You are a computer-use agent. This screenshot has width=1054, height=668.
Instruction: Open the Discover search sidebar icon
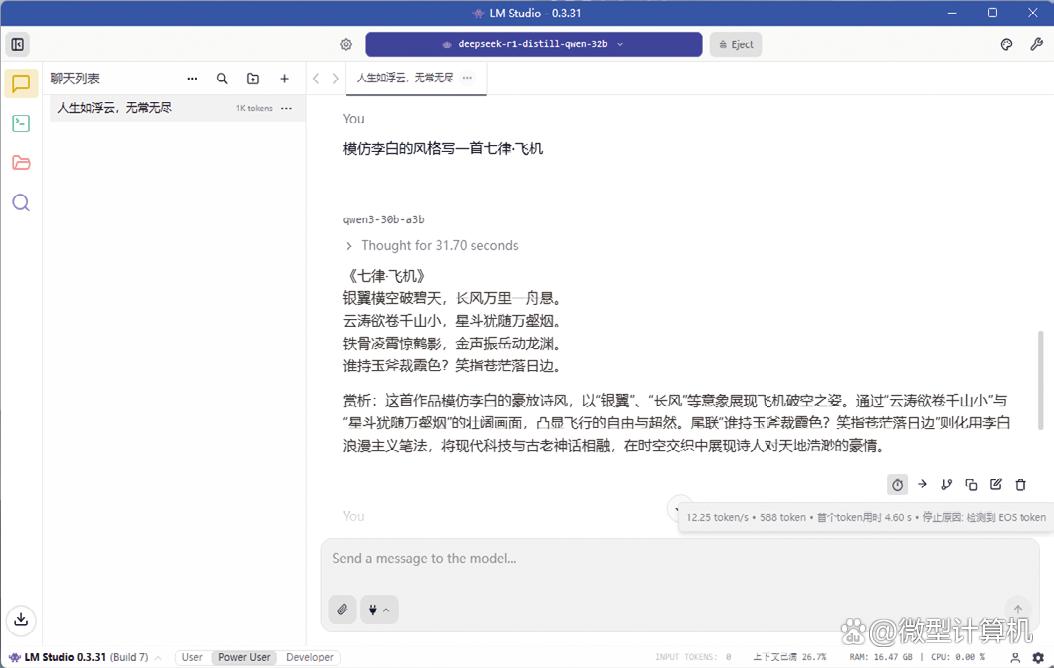(x=21, y=202)
